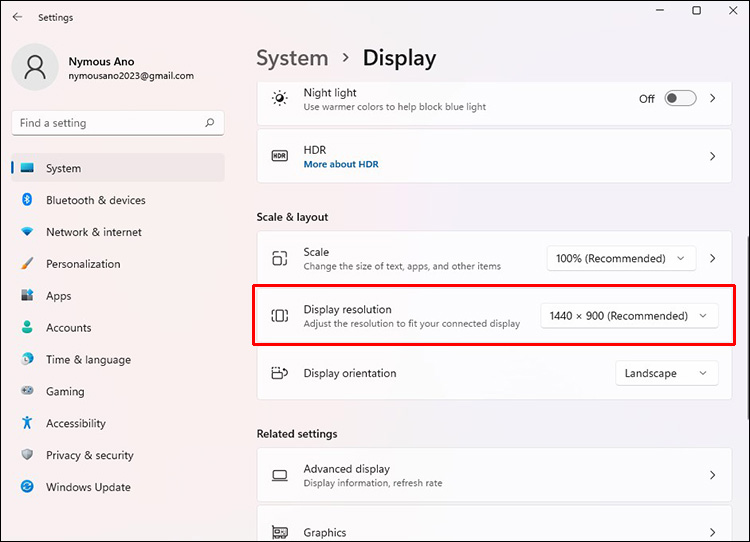Open Privacy & security settings section

pyautogui.click(x=89, y=455)
